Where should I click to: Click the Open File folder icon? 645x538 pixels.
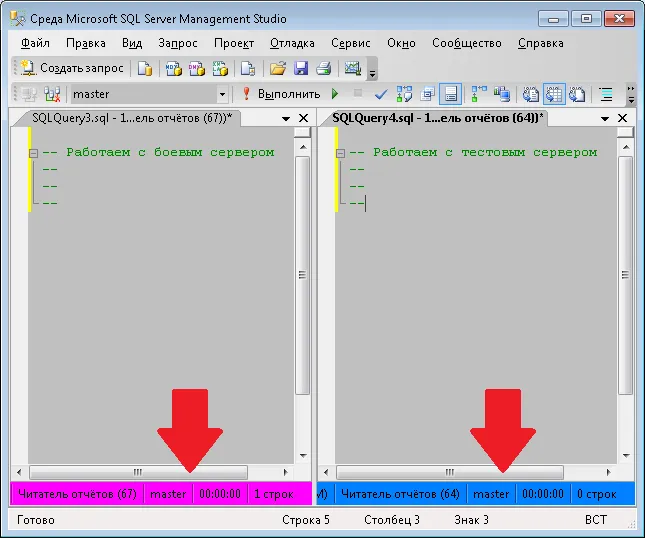[x=278, y=68]
